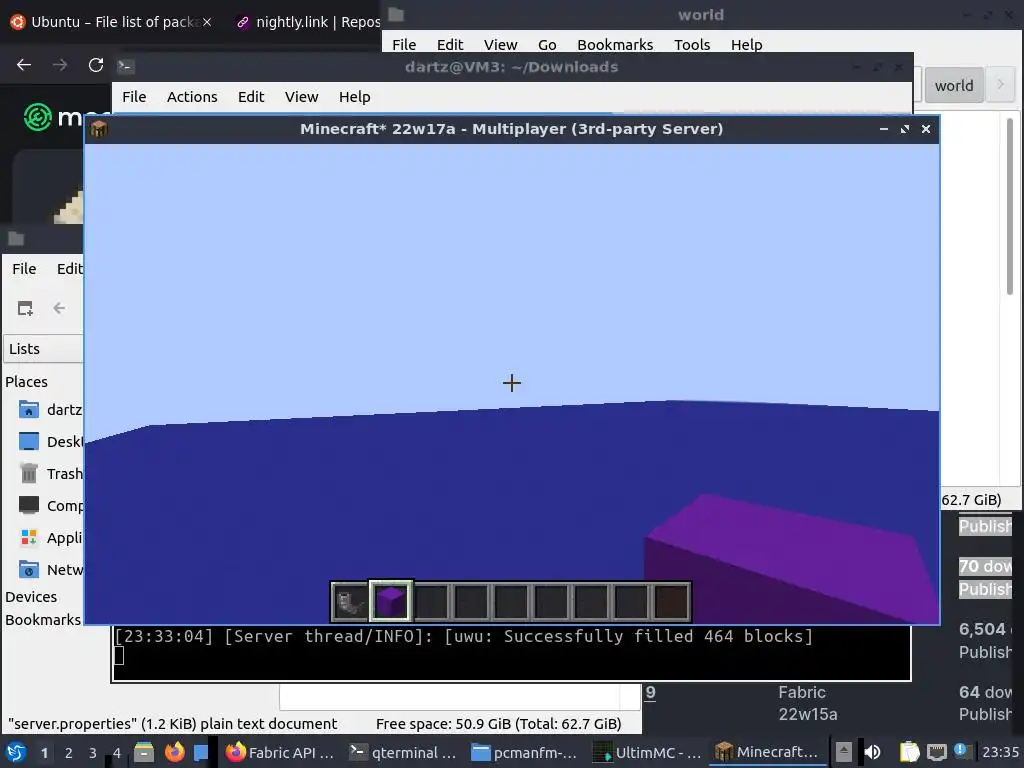Click the Places section header
This screenshot has width=1024, height=768.
point(26,382)
